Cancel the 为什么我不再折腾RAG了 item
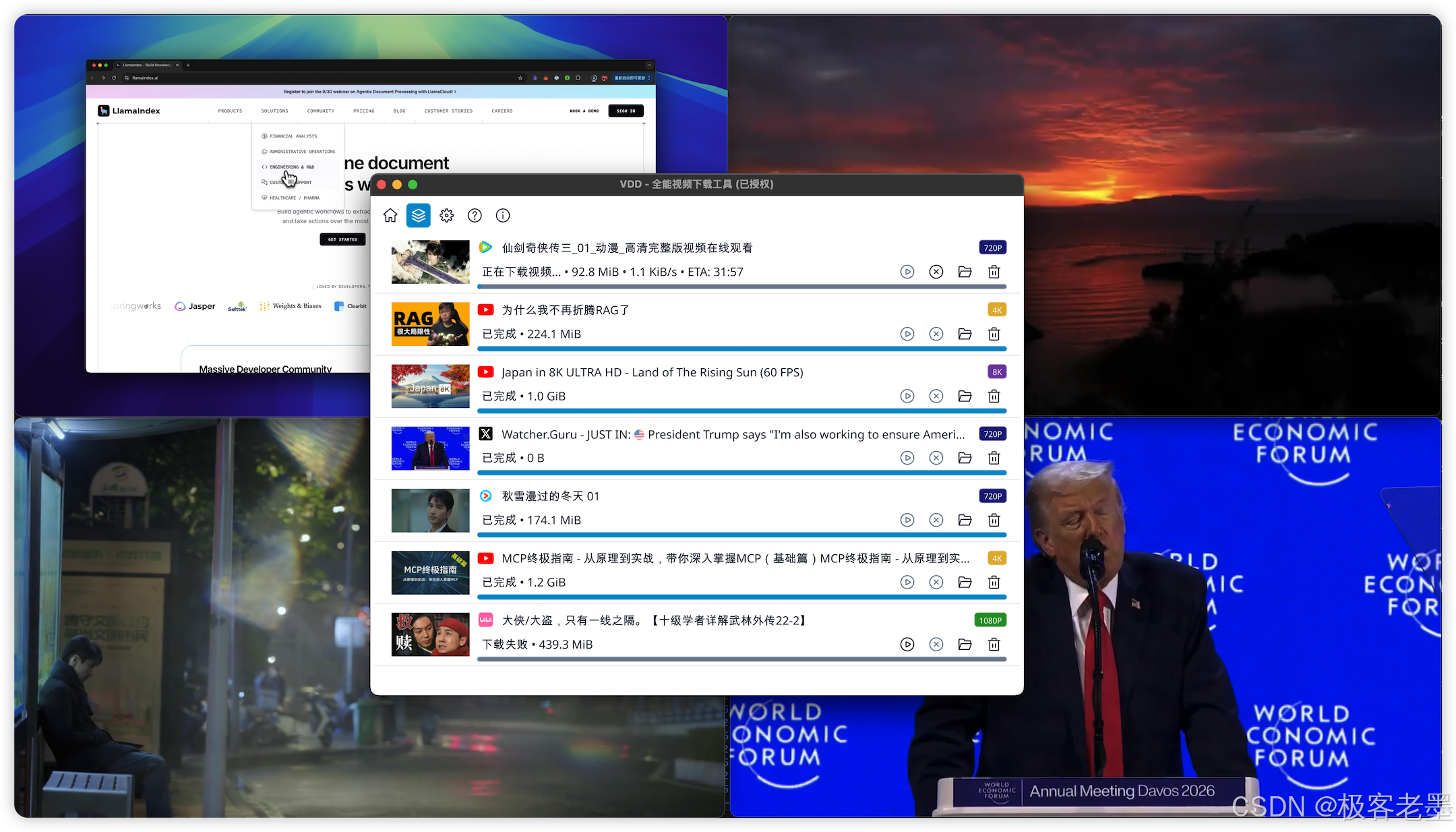 pos(936,334)
